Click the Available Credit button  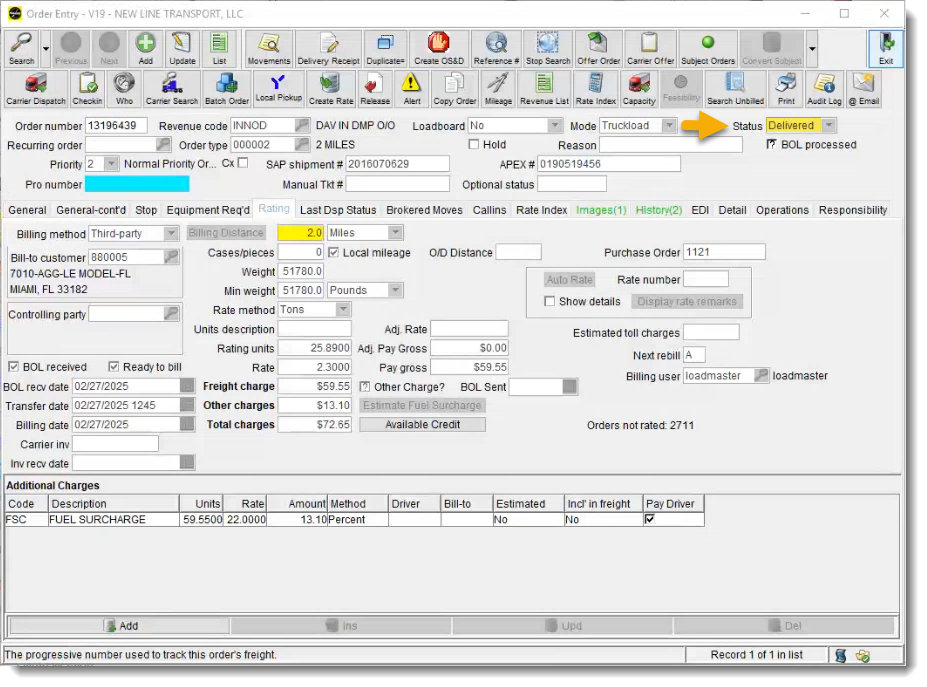click(x=422, y=424)
